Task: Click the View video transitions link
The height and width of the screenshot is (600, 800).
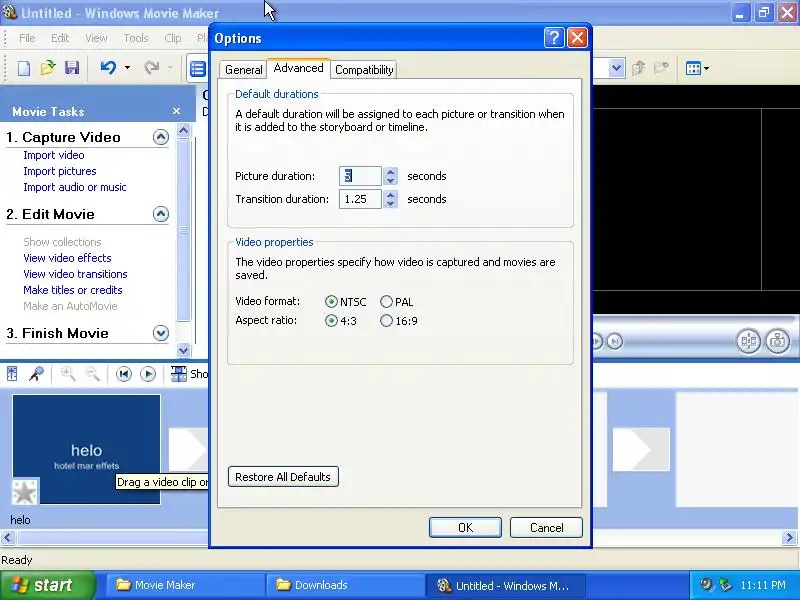Action: click(75, 274)
